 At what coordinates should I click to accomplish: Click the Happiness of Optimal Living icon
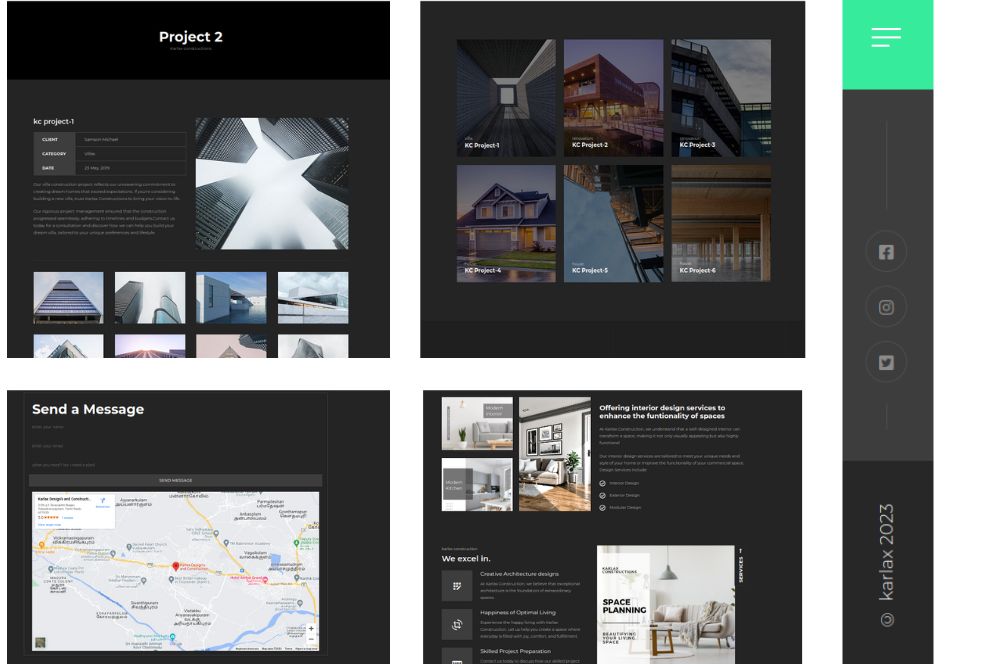click(x=457, y=624)
